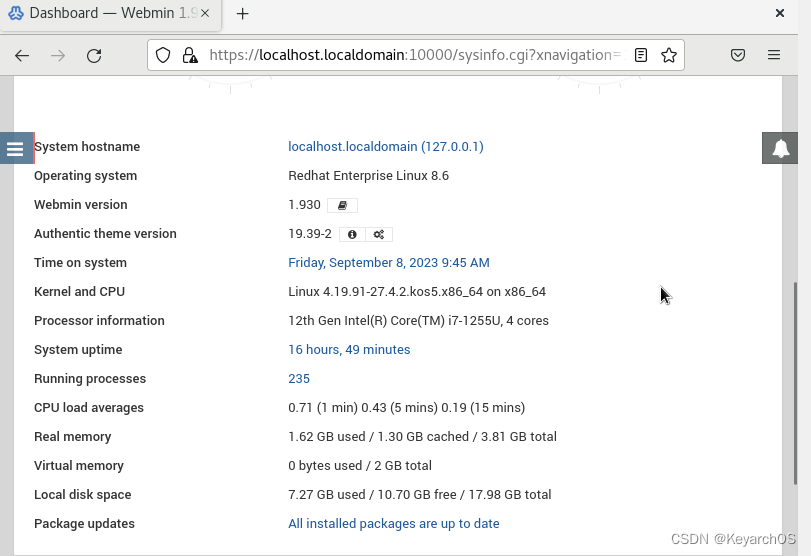
Task: Click the Linux 4.19.91-27.4.2.kos5.x86_64 kernel text
Action: (x=417, y=292)
